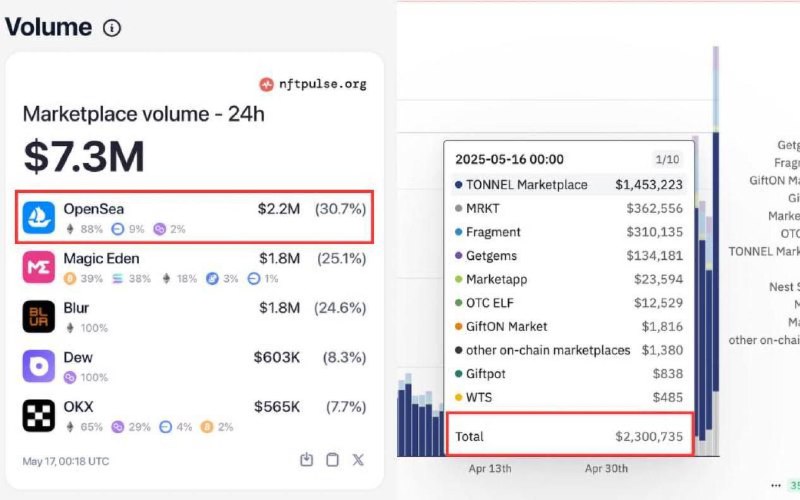Click Magic Eden's Solana 38% chain icon

(117, 279)
